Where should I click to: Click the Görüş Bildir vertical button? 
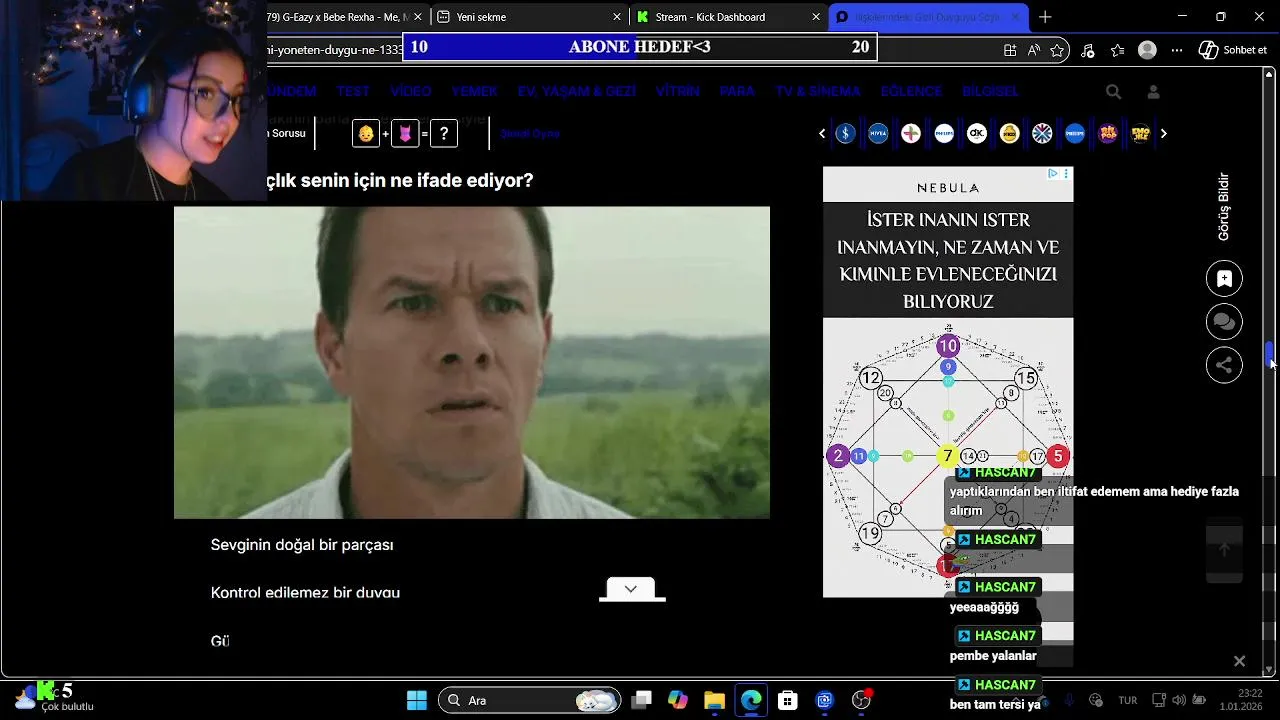click(x=1223, y=207)
